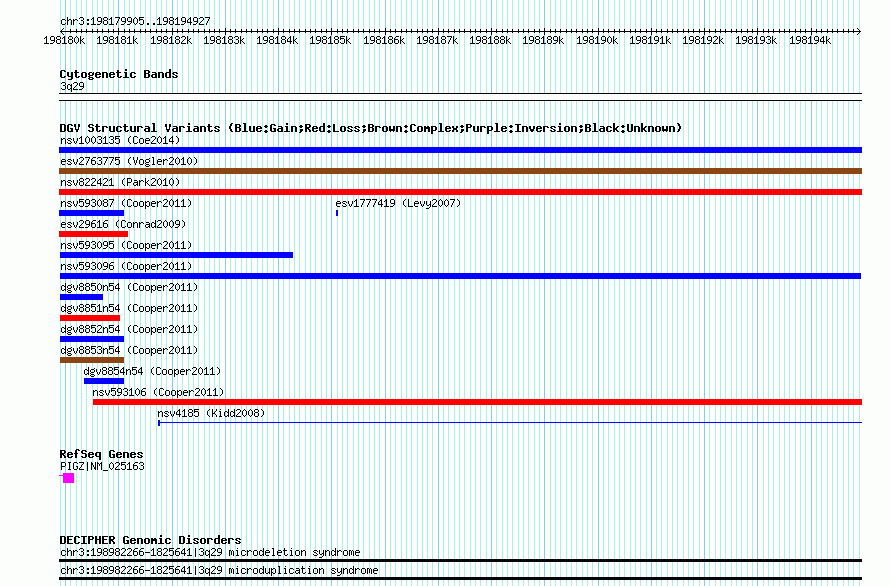Click the microduplication syndrome black bar
Viewport: 890px width, 586px height.
[x=460, y=579]
